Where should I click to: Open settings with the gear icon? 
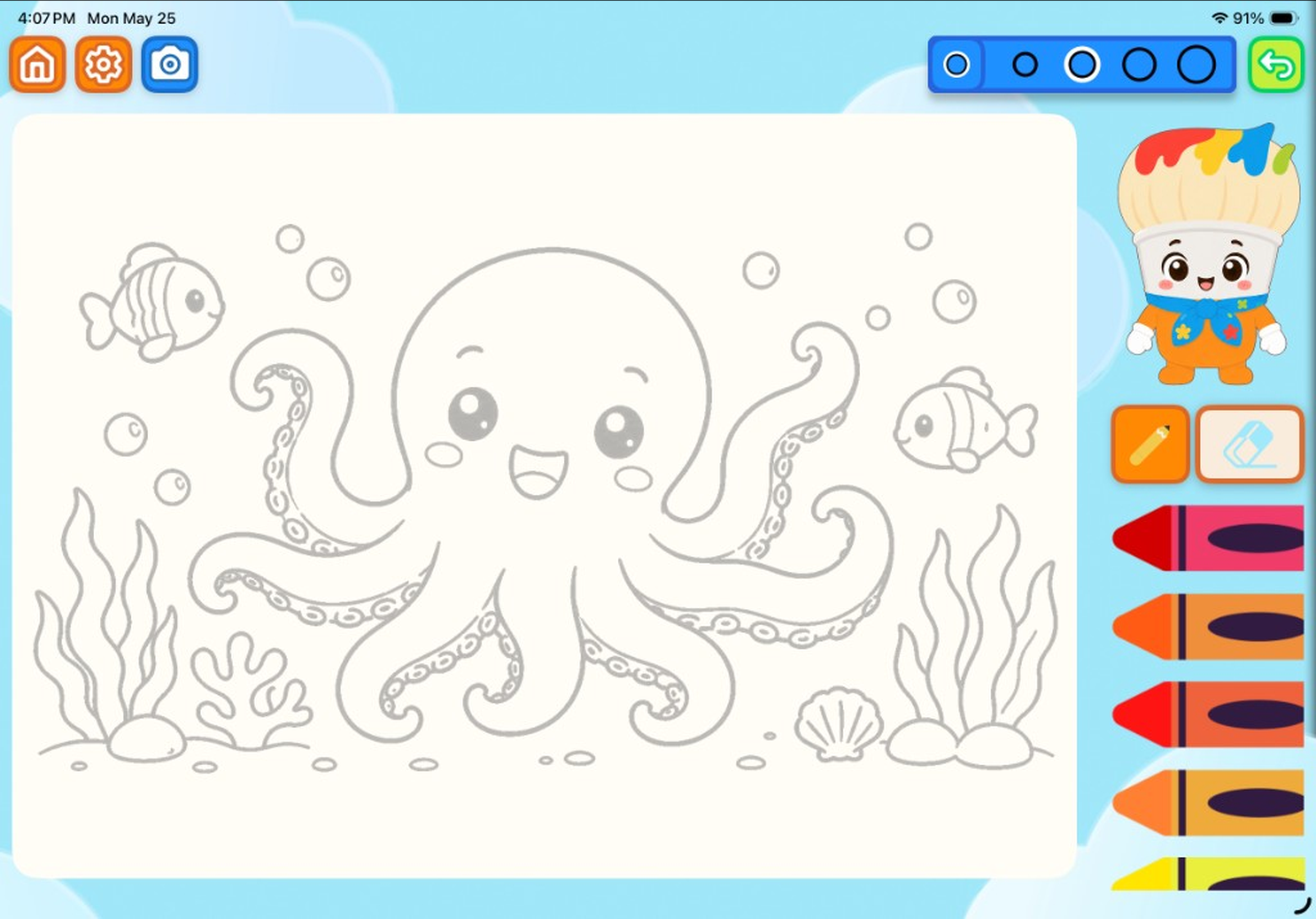tap(103, 64)
